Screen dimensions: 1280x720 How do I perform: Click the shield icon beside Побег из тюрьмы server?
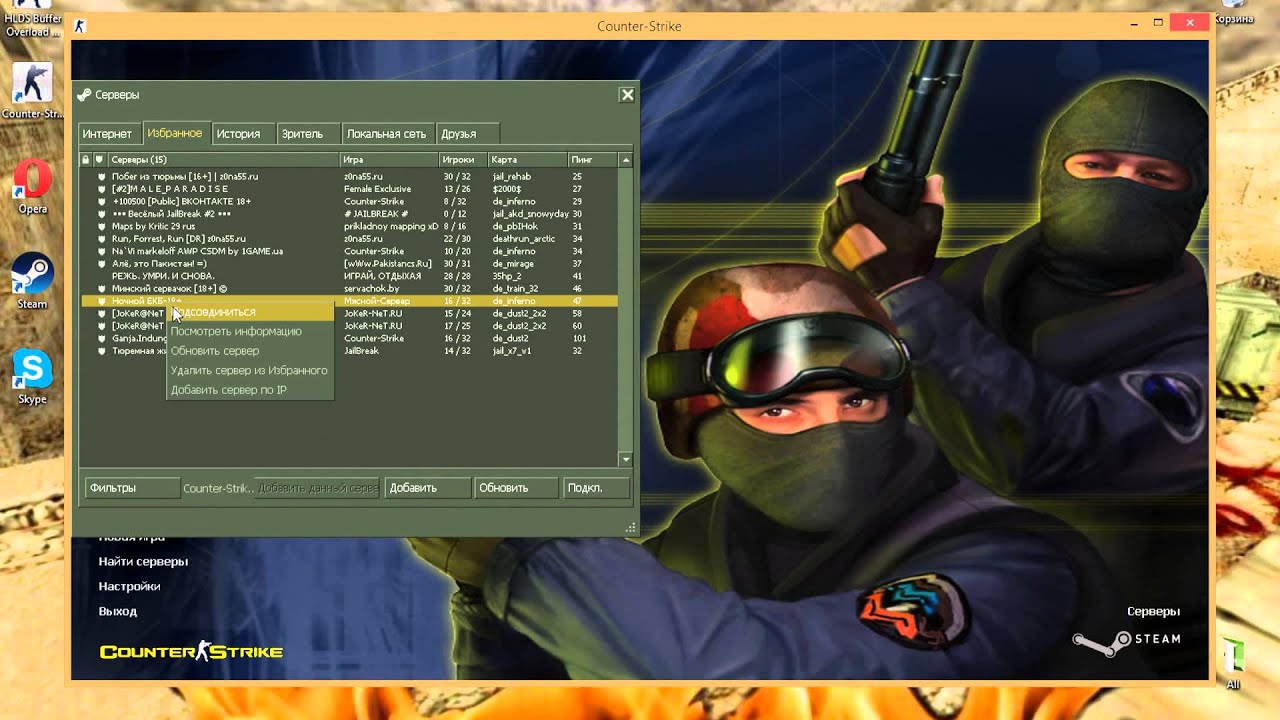(x=102, y=176)
